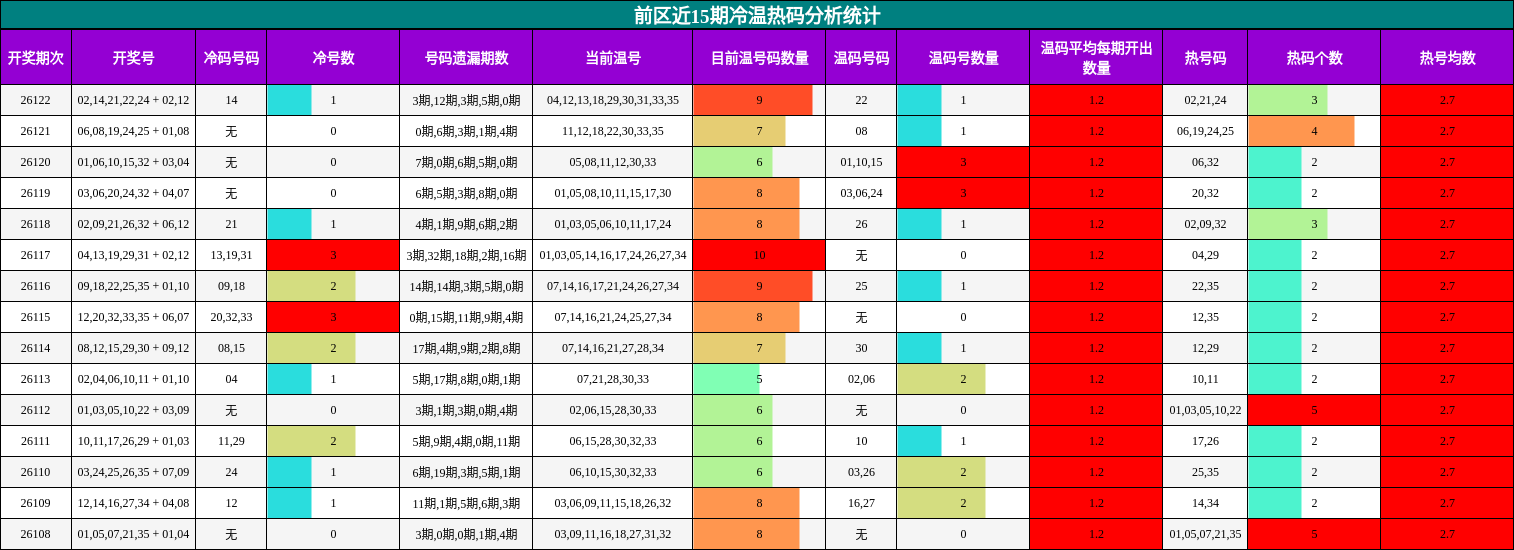
Task: Select issue number 26114
Action: point(36,348)
